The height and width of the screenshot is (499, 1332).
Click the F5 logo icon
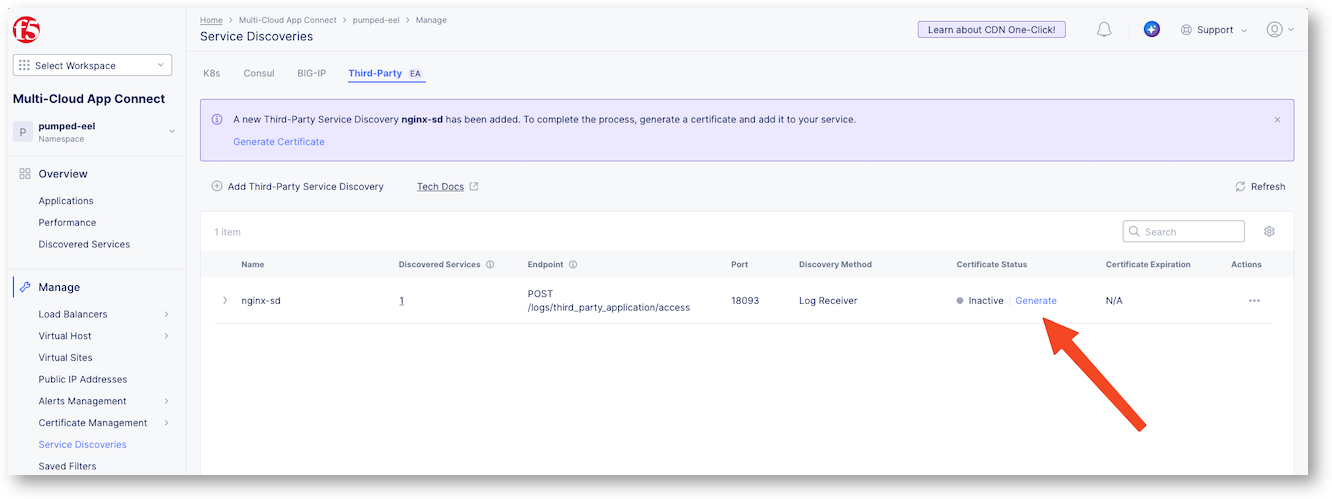[27, 29]
